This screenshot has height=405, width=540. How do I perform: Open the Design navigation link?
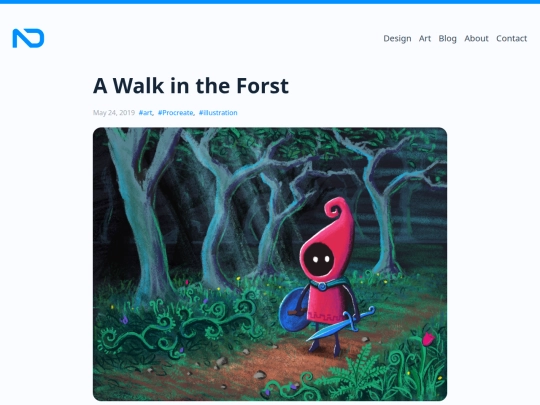point(397,38)
